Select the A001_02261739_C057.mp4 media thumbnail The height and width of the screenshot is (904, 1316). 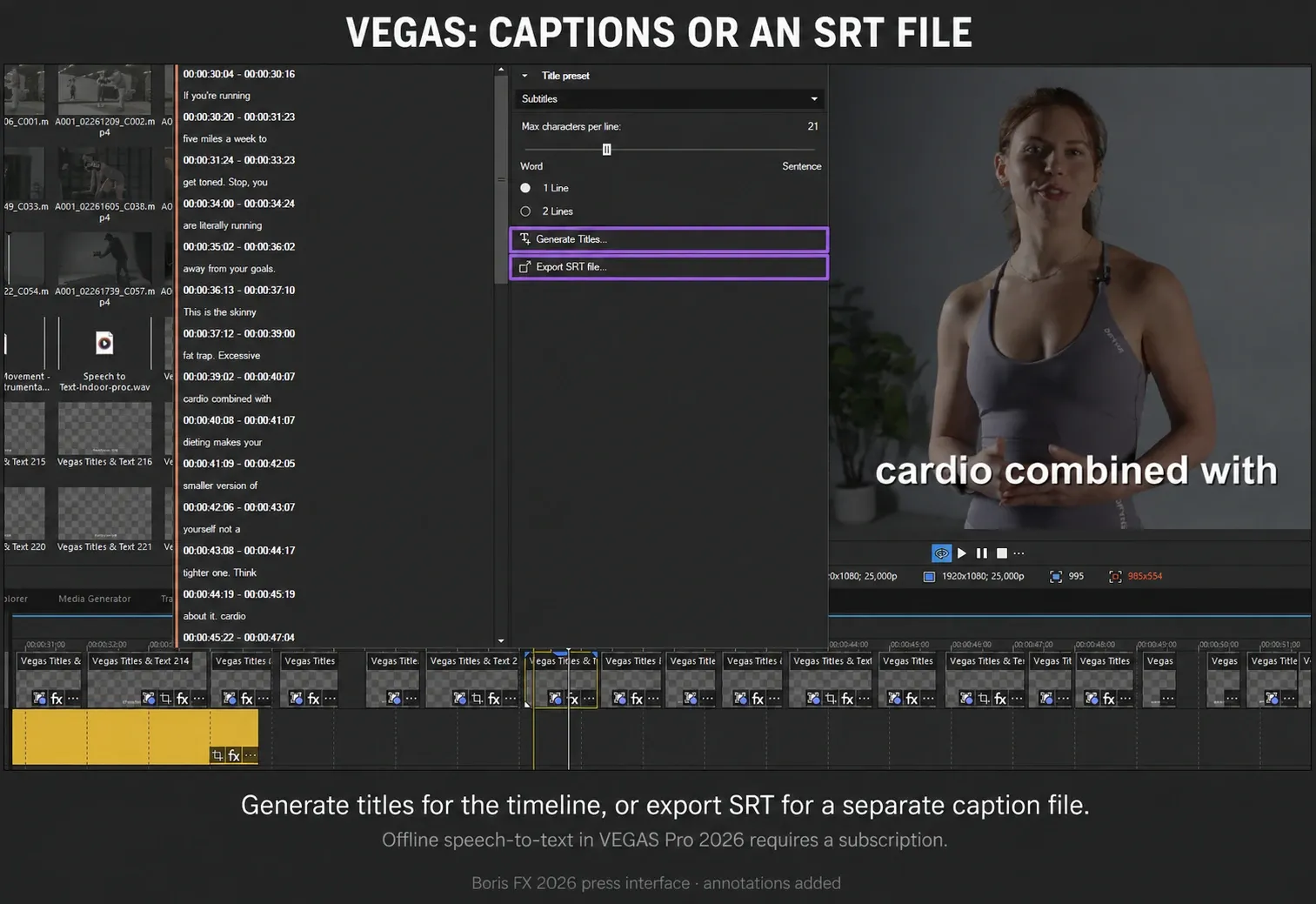click(104, 258)
